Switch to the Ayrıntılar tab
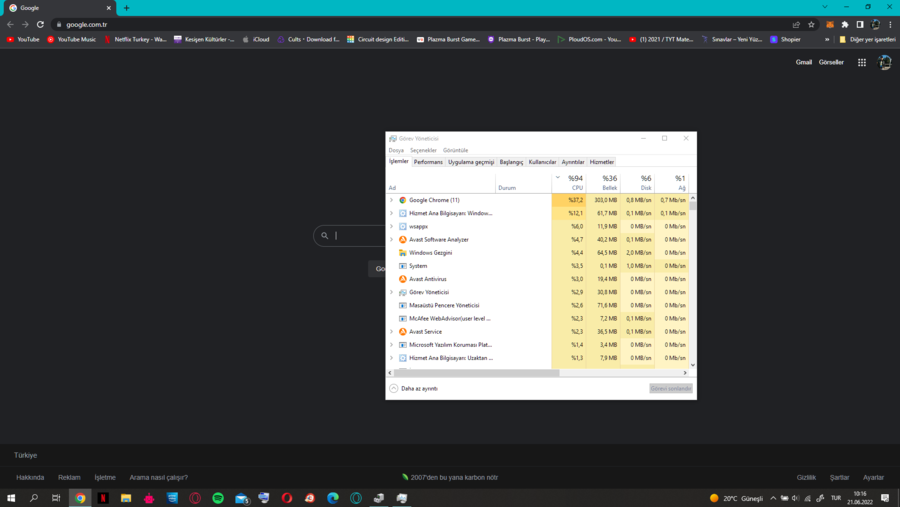This screenshot has width=900, height=507. pyautogui.click(x=572, y=162)
